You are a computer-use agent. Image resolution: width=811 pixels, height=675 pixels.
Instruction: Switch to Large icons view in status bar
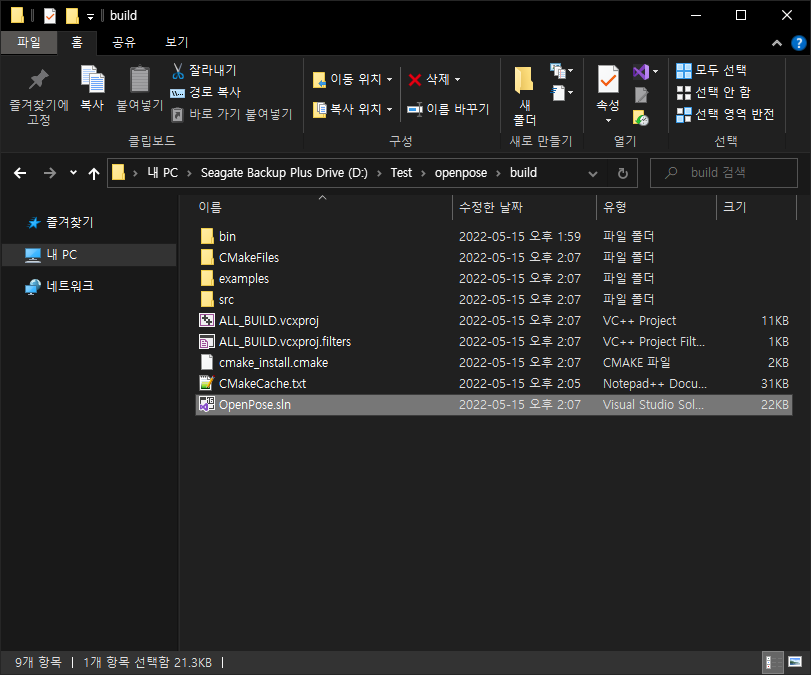click(x=795, y=662)
